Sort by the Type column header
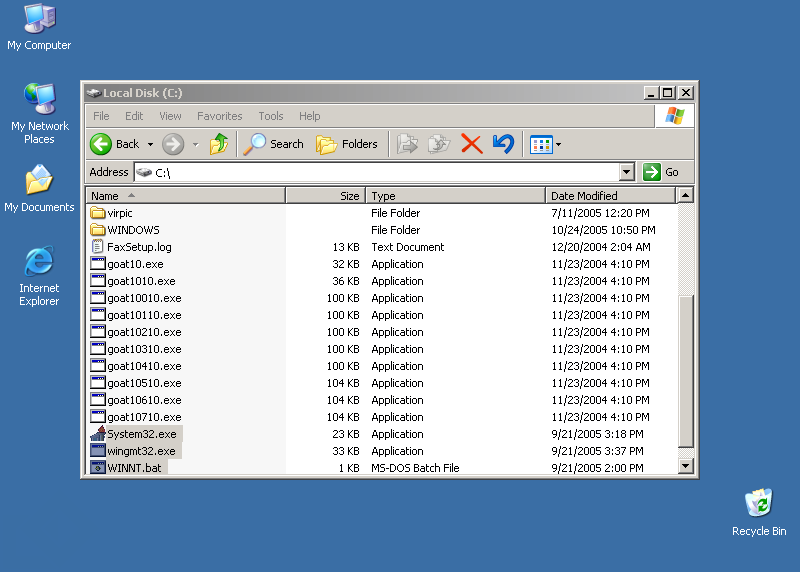Screen dimensions: 800x572 [456, 196]
